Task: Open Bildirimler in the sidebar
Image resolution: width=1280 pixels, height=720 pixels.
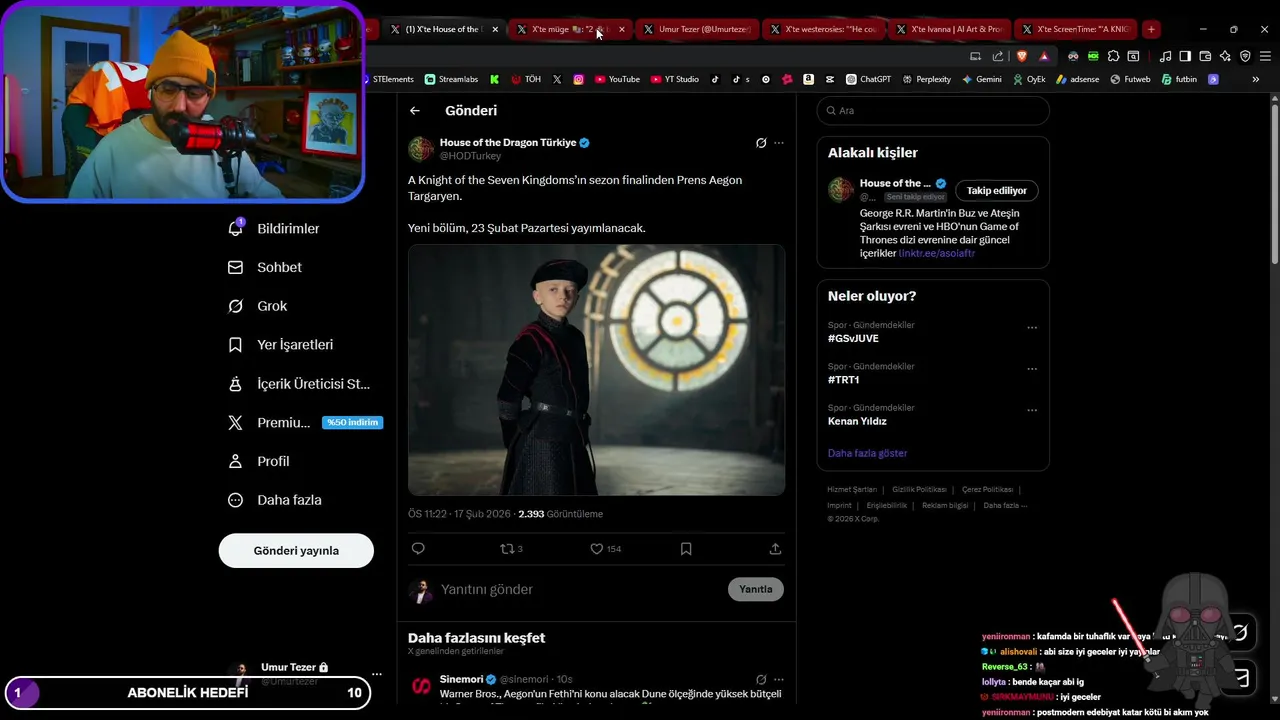Action: click(x=275, y=229)
